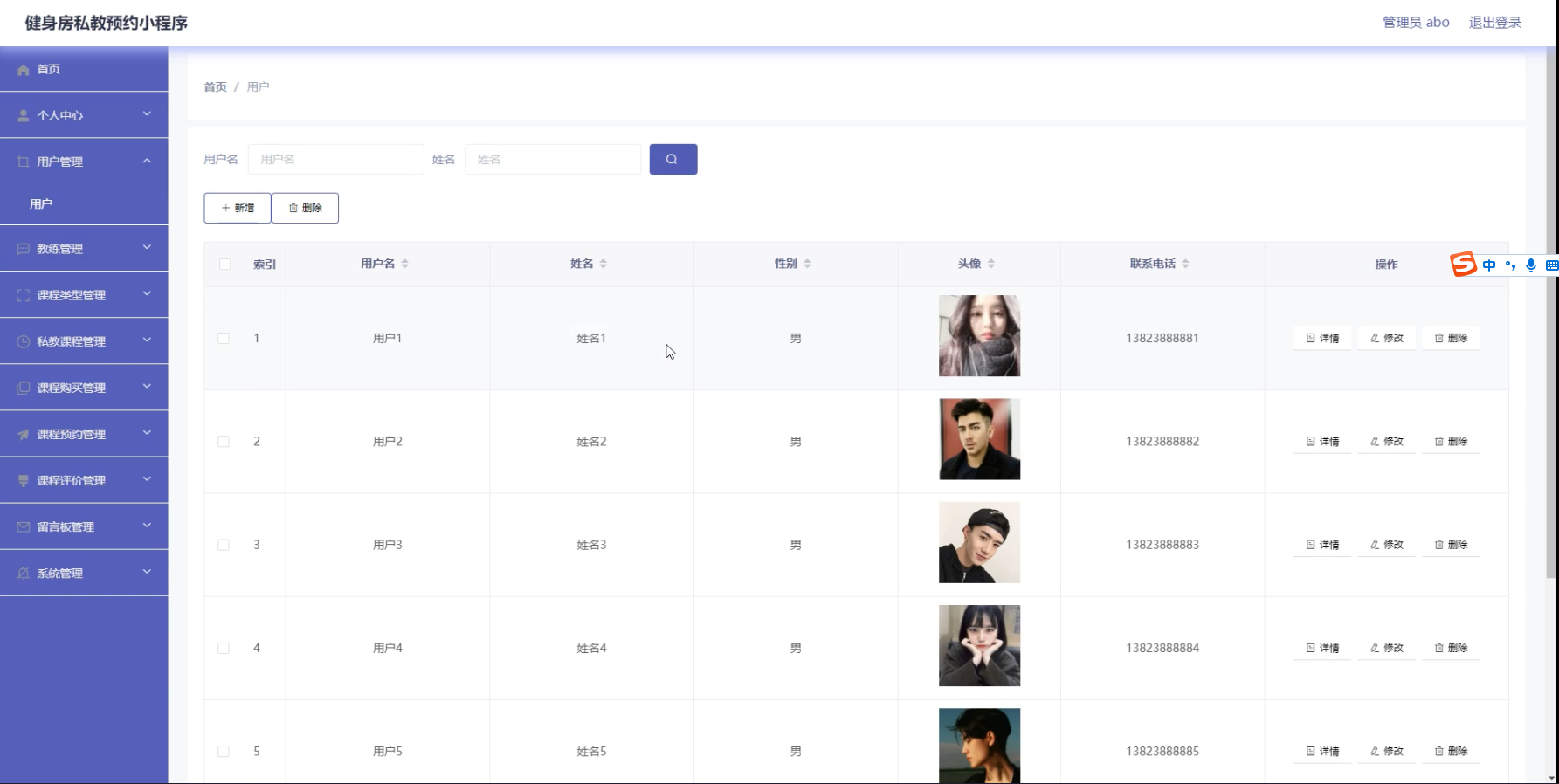This screenshot has width=1559, height=784.
Task: Click the 新增 button
Action: [238, 208]
